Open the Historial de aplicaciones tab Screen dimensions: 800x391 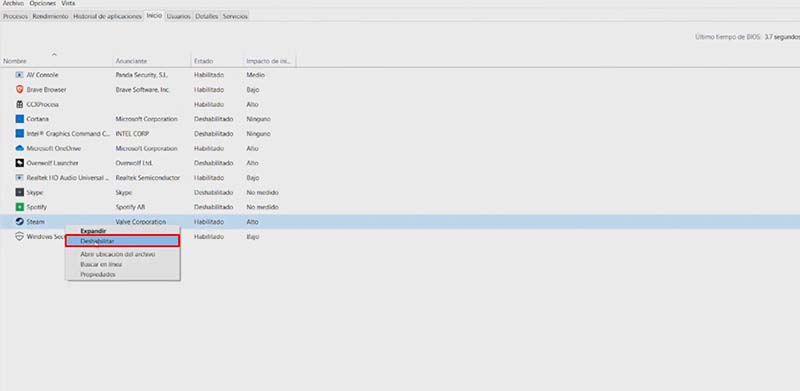pyautogui.click(x=107, y=16)
